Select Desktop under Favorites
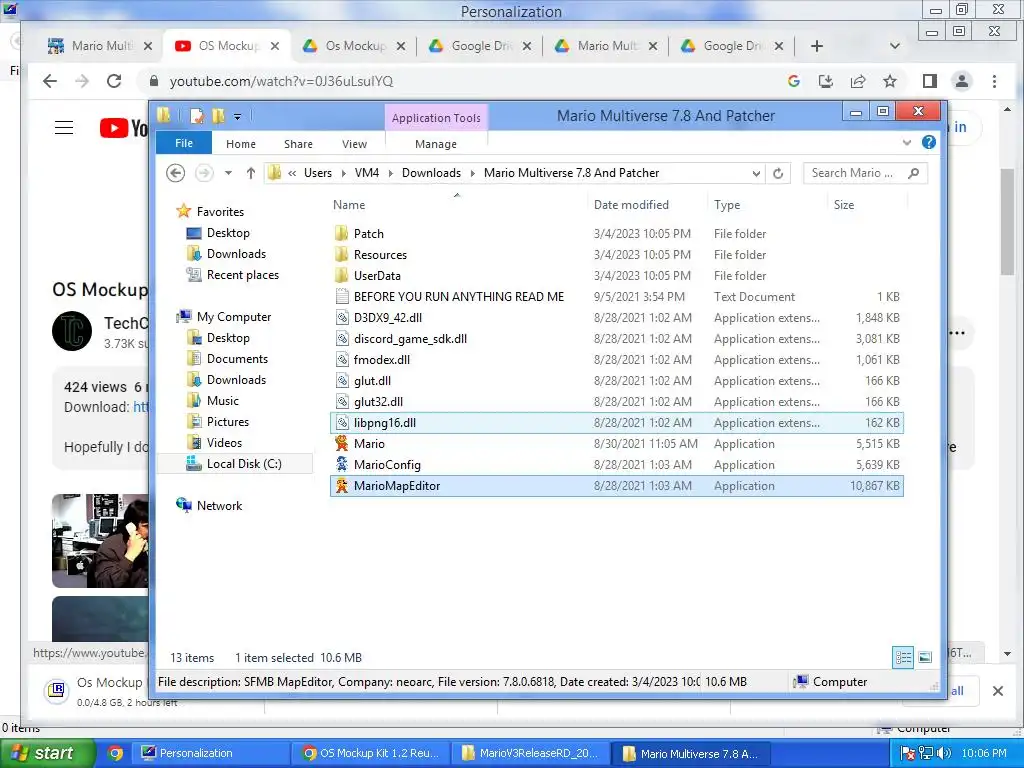Image resolution: width=1024 pixels, height=768 pixels. (x=228, y=232)
